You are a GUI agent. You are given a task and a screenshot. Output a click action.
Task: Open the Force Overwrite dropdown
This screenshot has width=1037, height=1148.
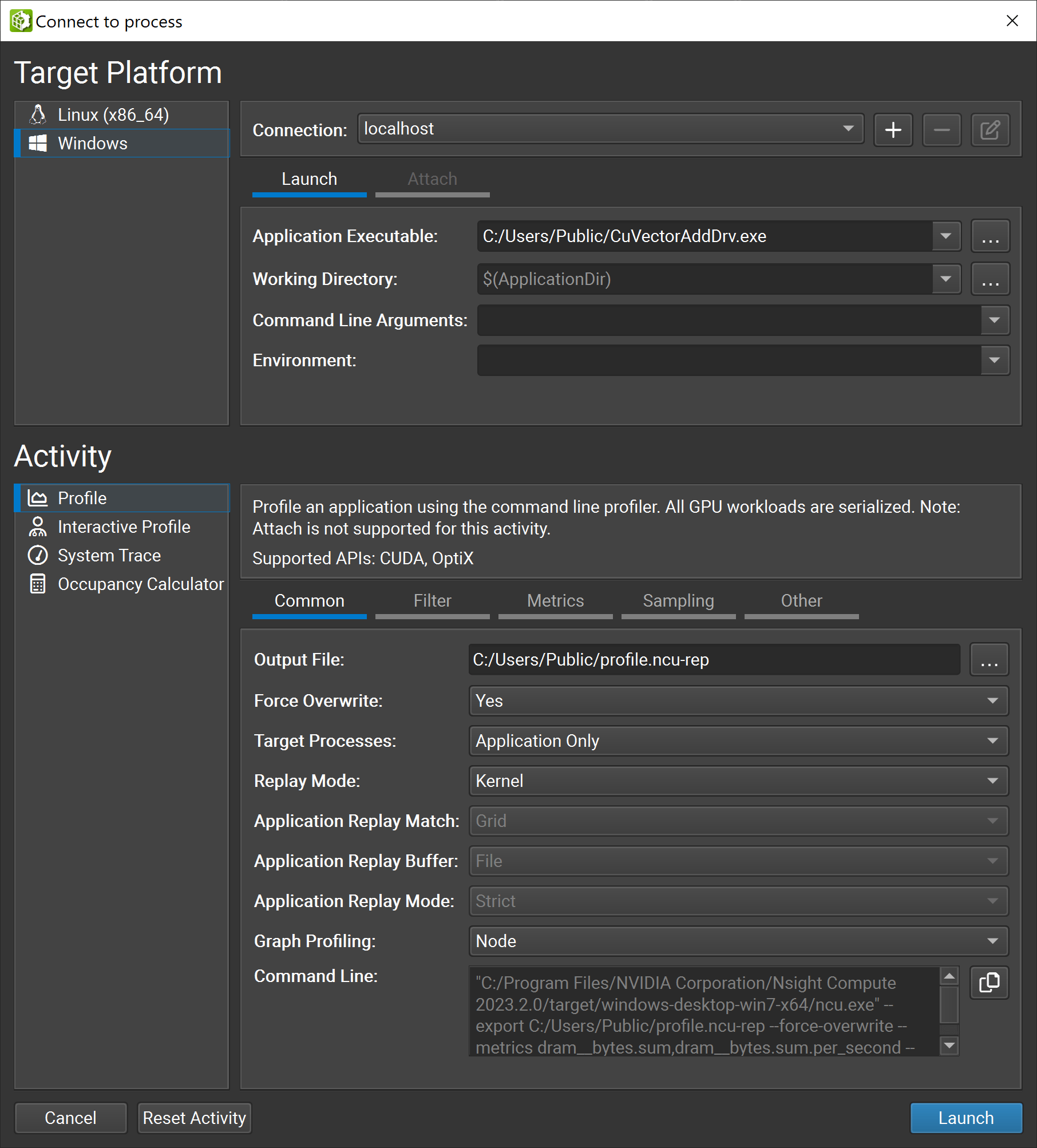pyautogui.click(x=738, y=701)
